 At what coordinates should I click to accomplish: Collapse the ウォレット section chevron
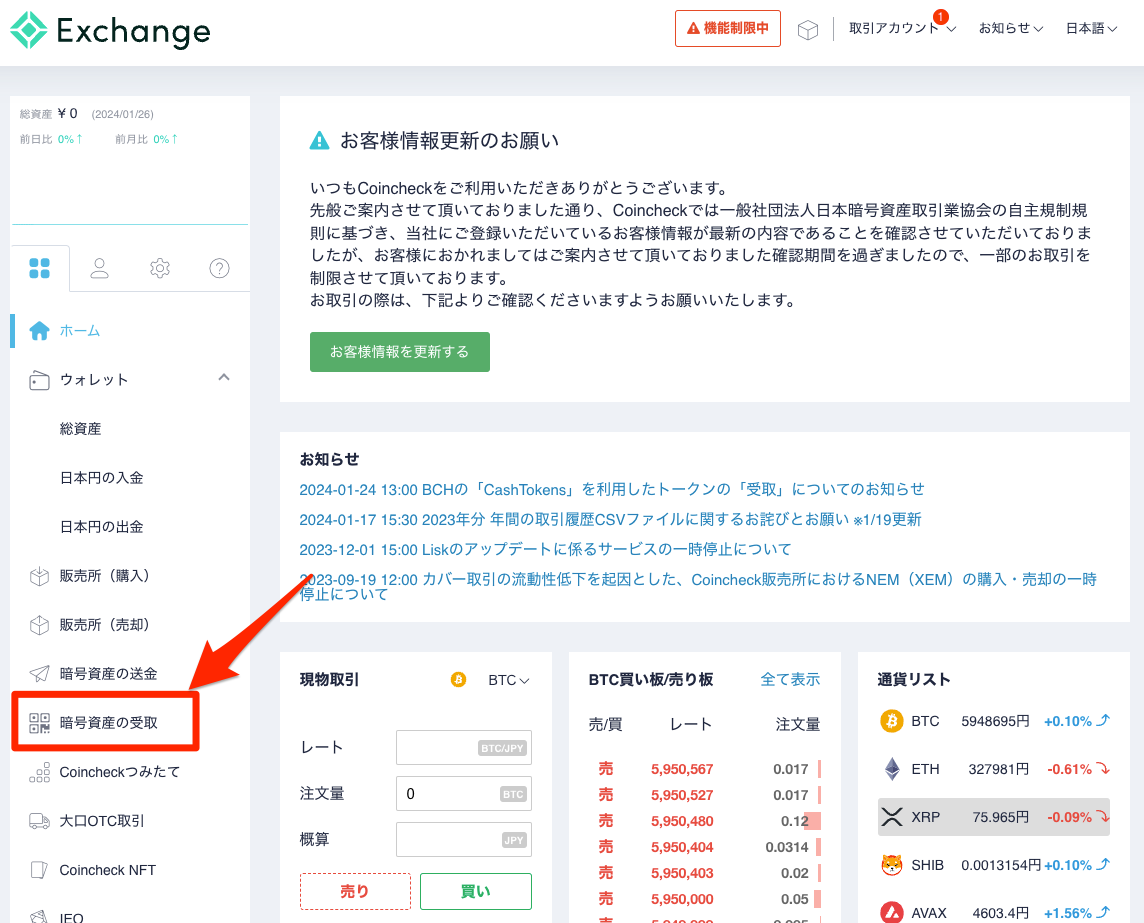(x=224, y=377)
